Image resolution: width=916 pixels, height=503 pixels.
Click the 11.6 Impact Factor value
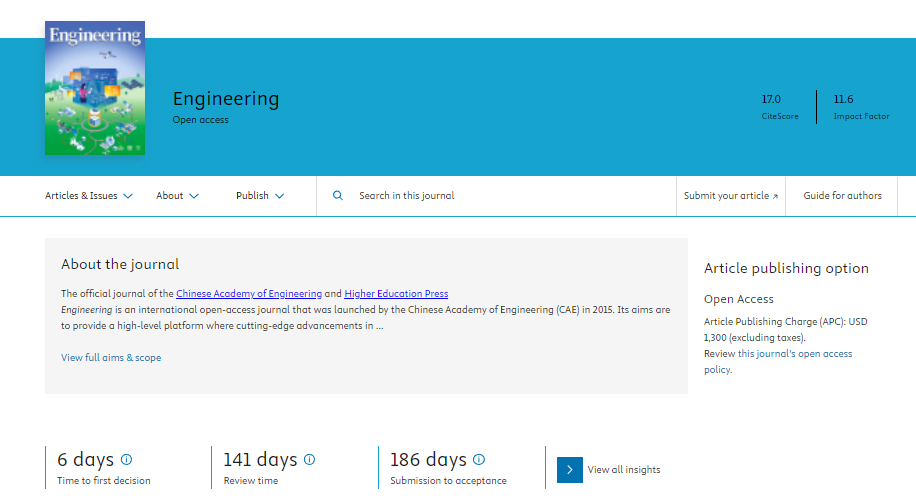click(x=843, y=99)
